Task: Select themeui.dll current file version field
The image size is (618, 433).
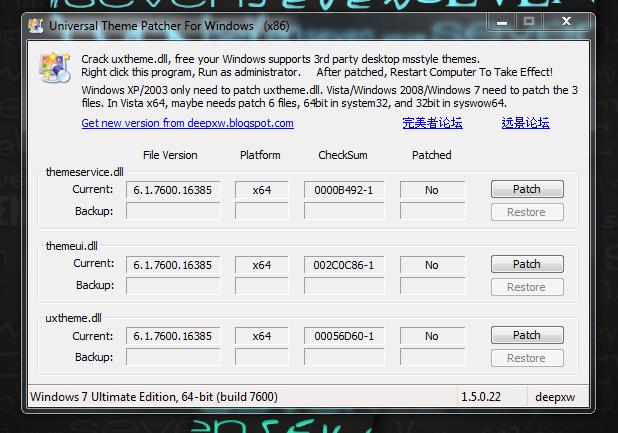Action: pos(173,265)
